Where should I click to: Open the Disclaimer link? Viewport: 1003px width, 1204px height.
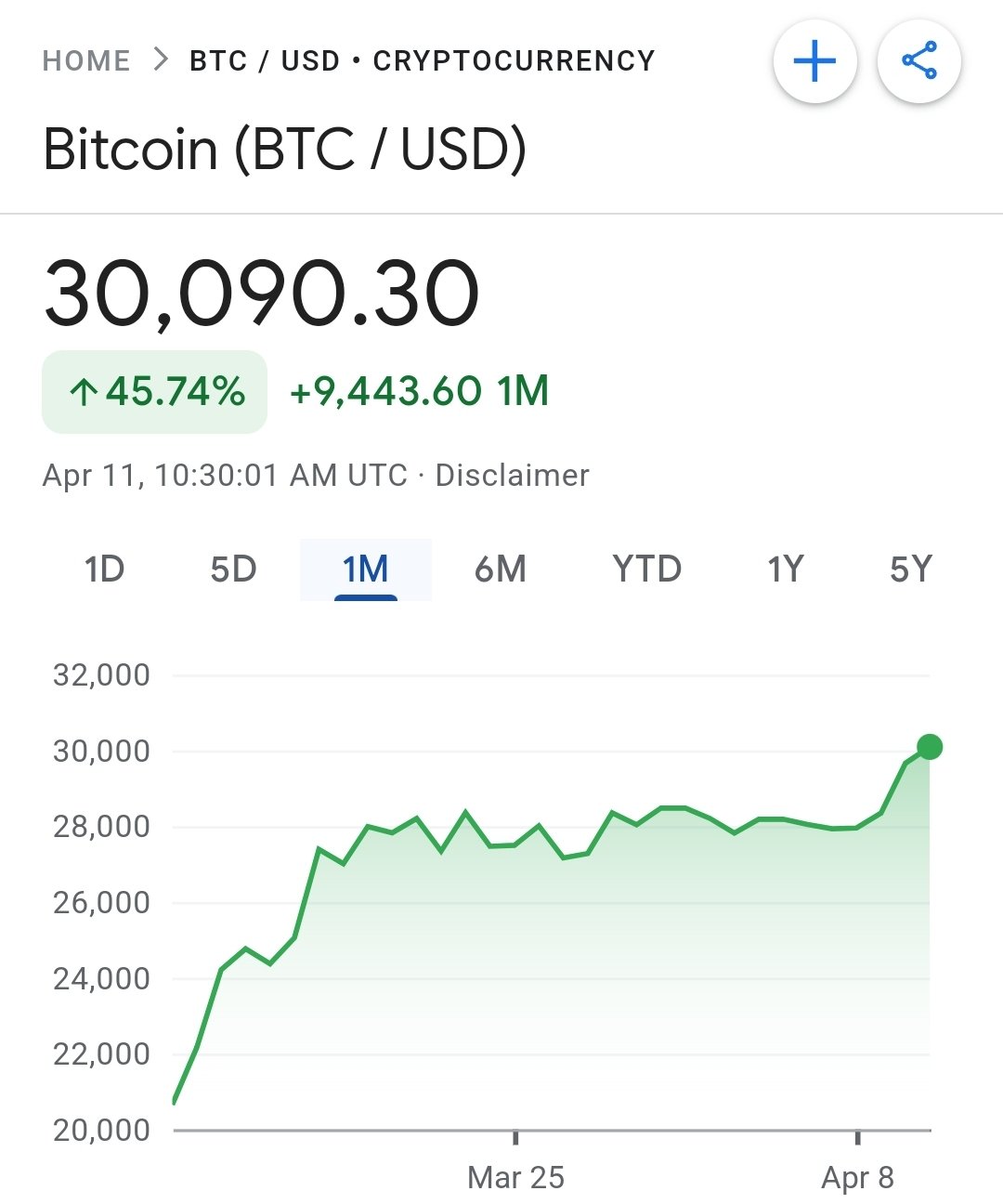point(512,476)
